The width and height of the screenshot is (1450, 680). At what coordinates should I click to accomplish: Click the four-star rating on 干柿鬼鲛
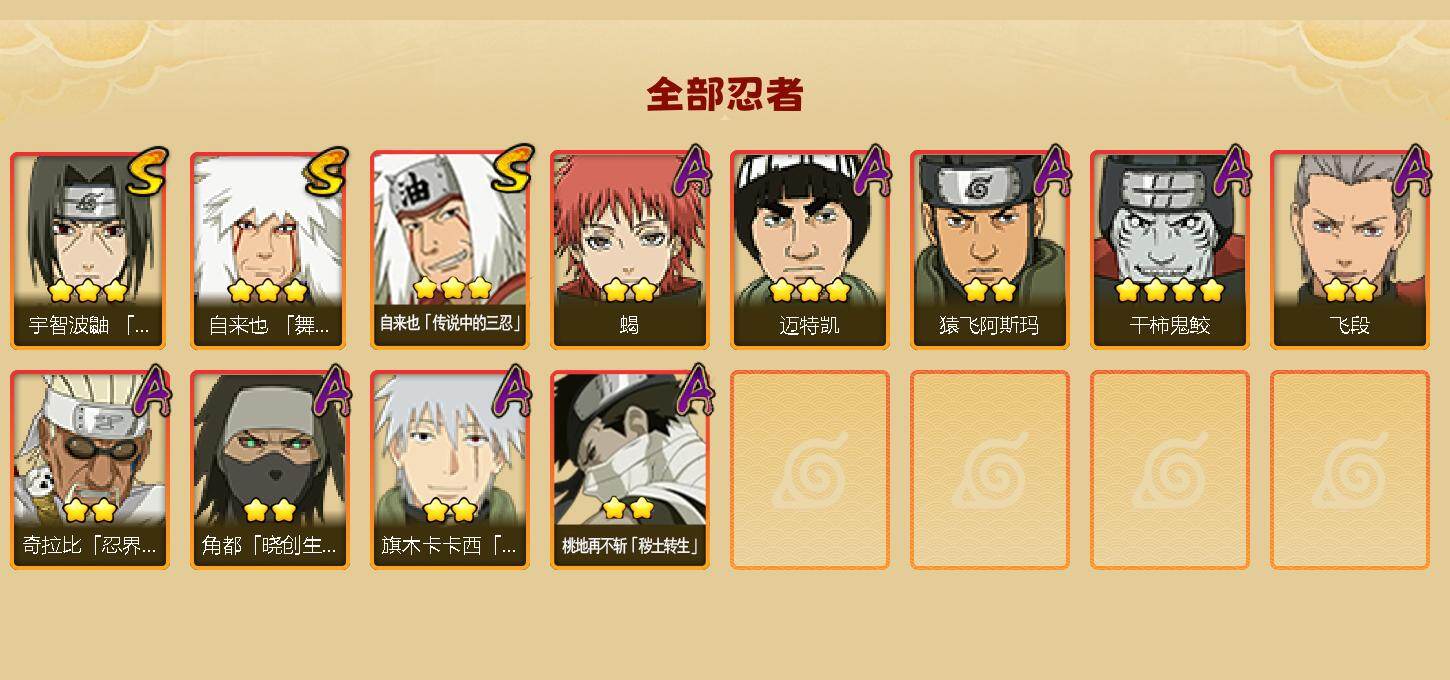1170,290
